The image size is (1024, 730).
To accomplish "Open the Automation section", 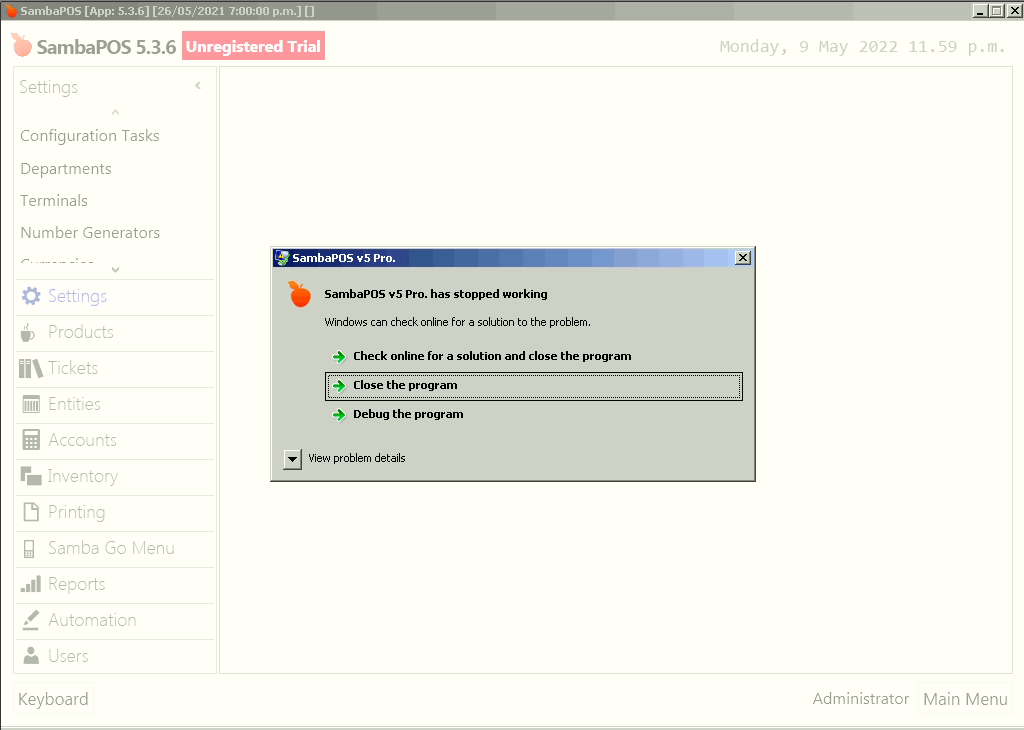I will click(115, 620).
